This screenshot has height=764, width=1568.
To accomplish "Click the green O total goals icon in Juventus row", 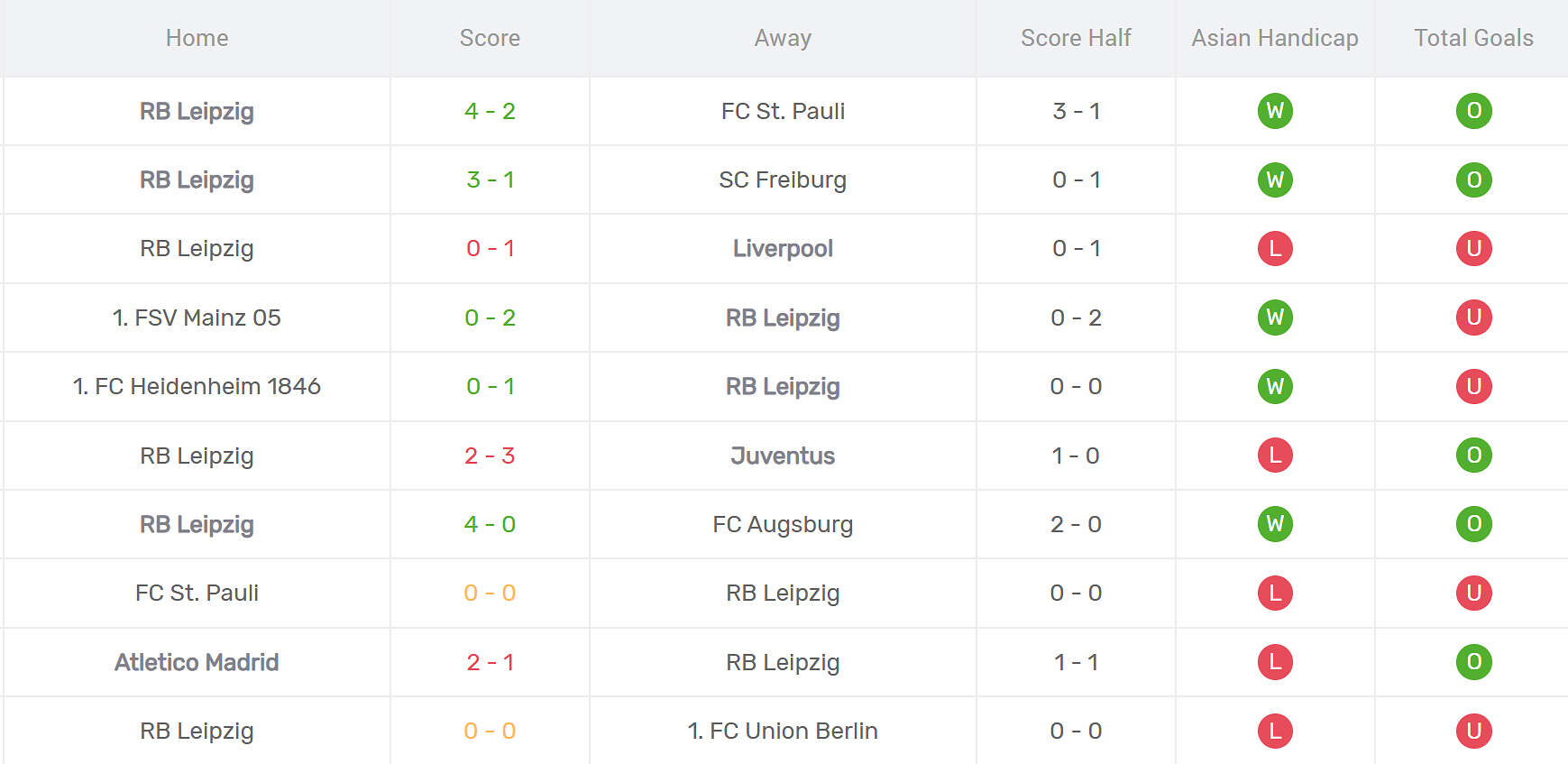I will [1473, 456].
